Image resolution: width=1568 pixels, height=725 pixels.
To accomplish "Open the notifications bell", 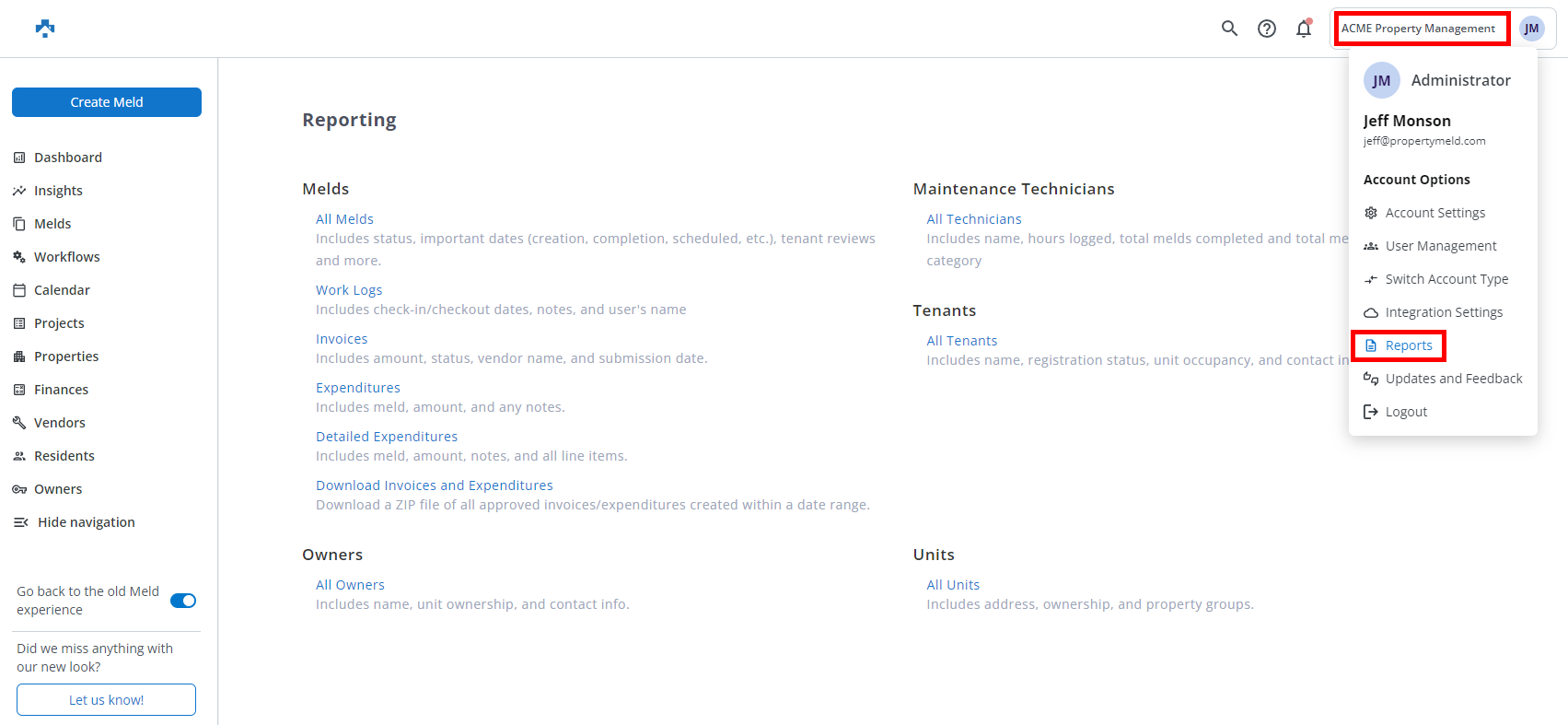I will [x=1304, y=29].
